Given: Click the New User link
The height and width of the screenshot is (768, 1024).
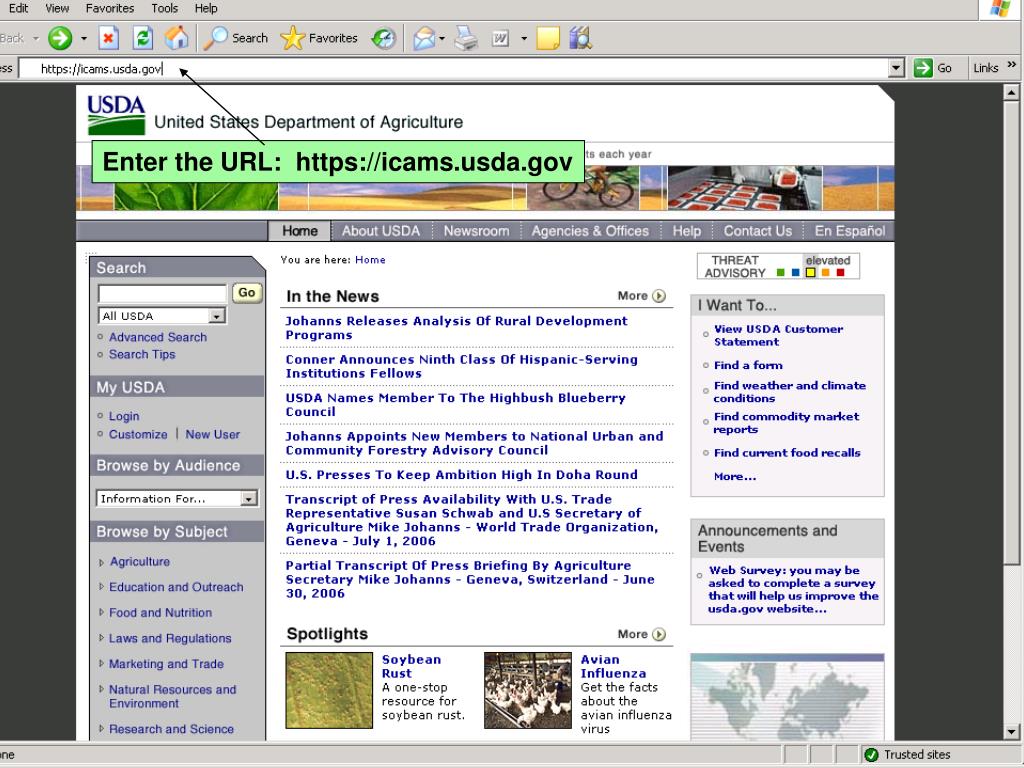Looking at the screenshot, I should coord(212,434).
